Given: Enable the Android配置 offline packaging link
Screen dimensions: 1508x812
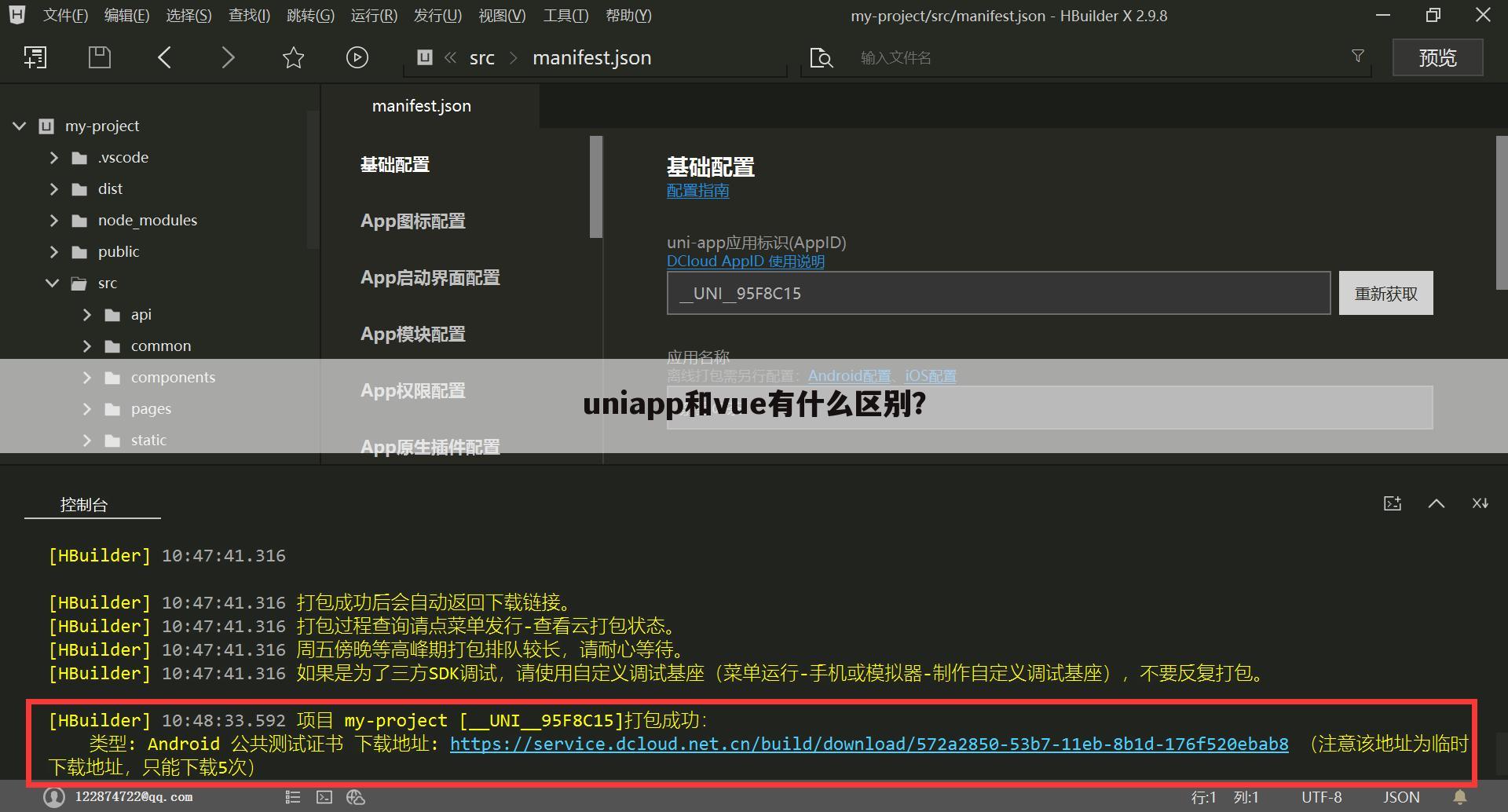Looking at the screenshot, I should pos(849,375).
